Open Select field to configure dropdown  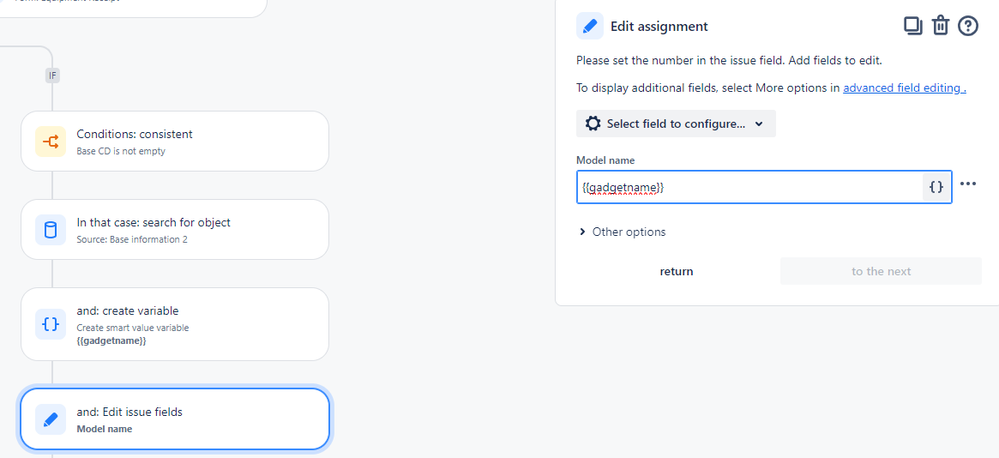(676, 124)
